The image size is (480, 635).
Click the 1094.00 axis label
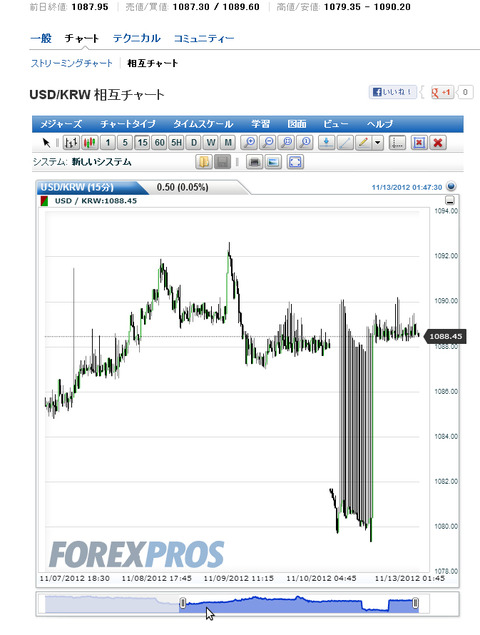click(x=446, y=211)
